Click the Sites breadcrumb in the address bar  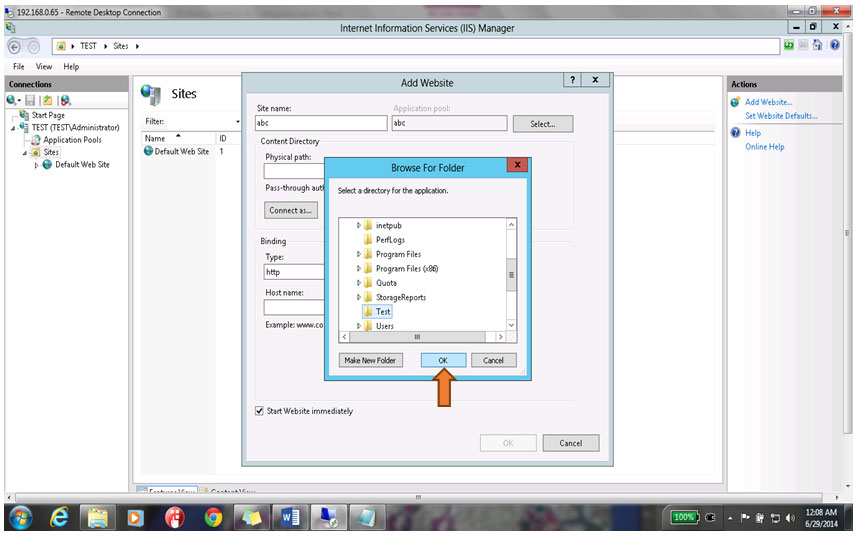point(121,46)
